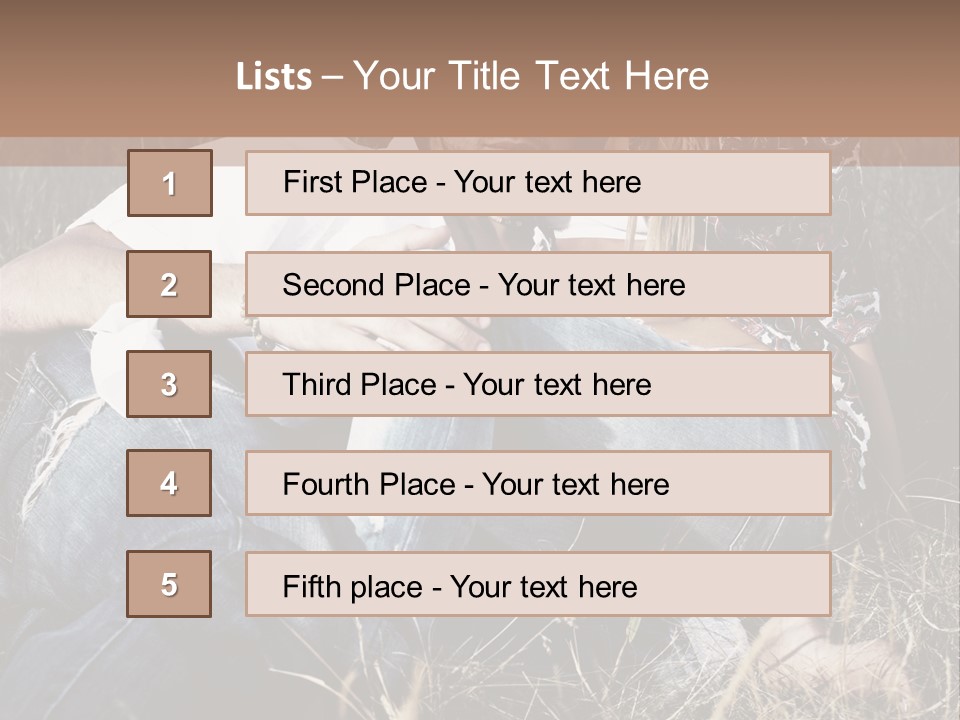This screenshot has width=960, height=720.
Task: Click the word "Fifth" in the last row
Action: pyautogui.click(x=311, y=586)
